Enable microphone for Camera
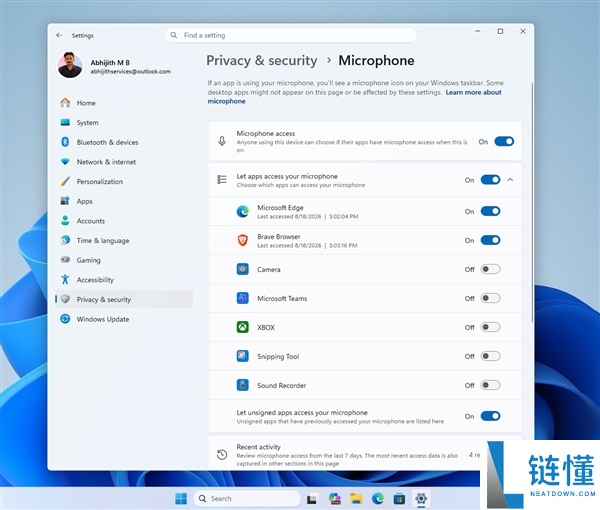This screenshot has height=510, width=600. (490, 269)
